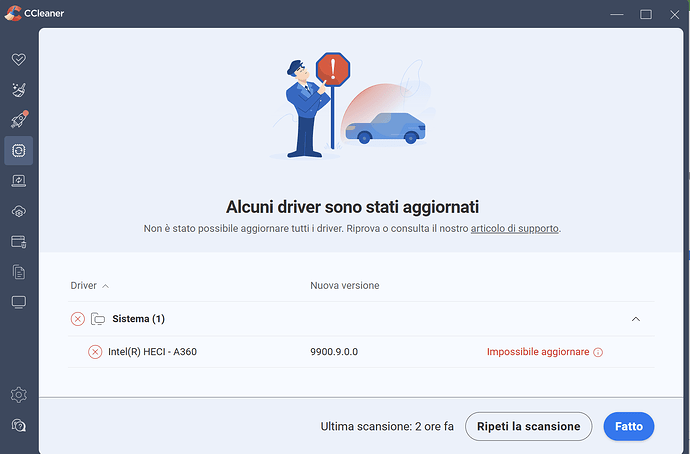Click the Impossibile aggiornare status text
Screen dimensions: 690x454
coord(538,352)
